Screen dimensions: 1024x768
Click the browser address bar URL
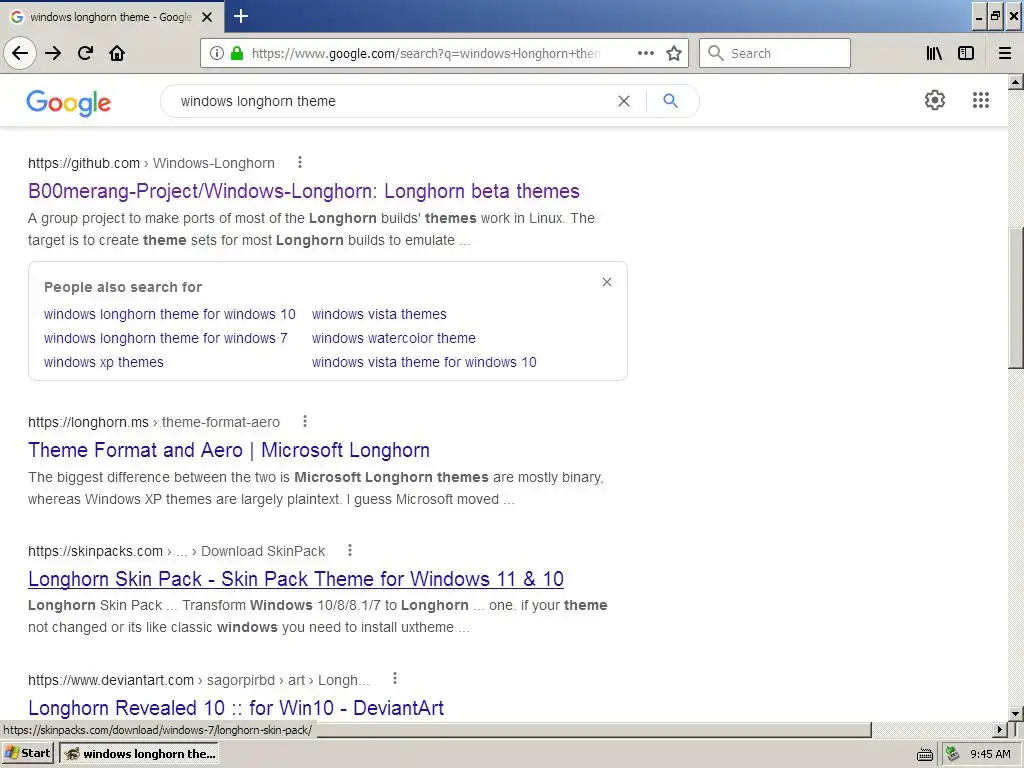pyautogui.click(x=426, y=54)
